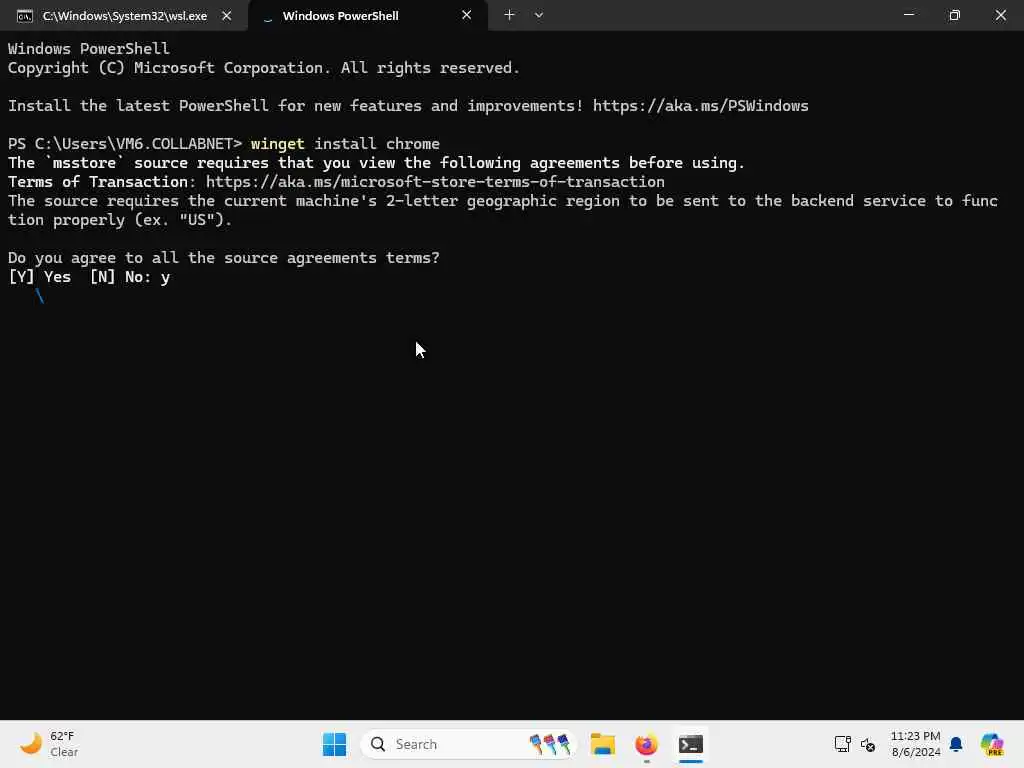Click 'Do you agree to all the source agreements terms?'
The height and width of the screenshot is (768, 1024).
(223, 258)
